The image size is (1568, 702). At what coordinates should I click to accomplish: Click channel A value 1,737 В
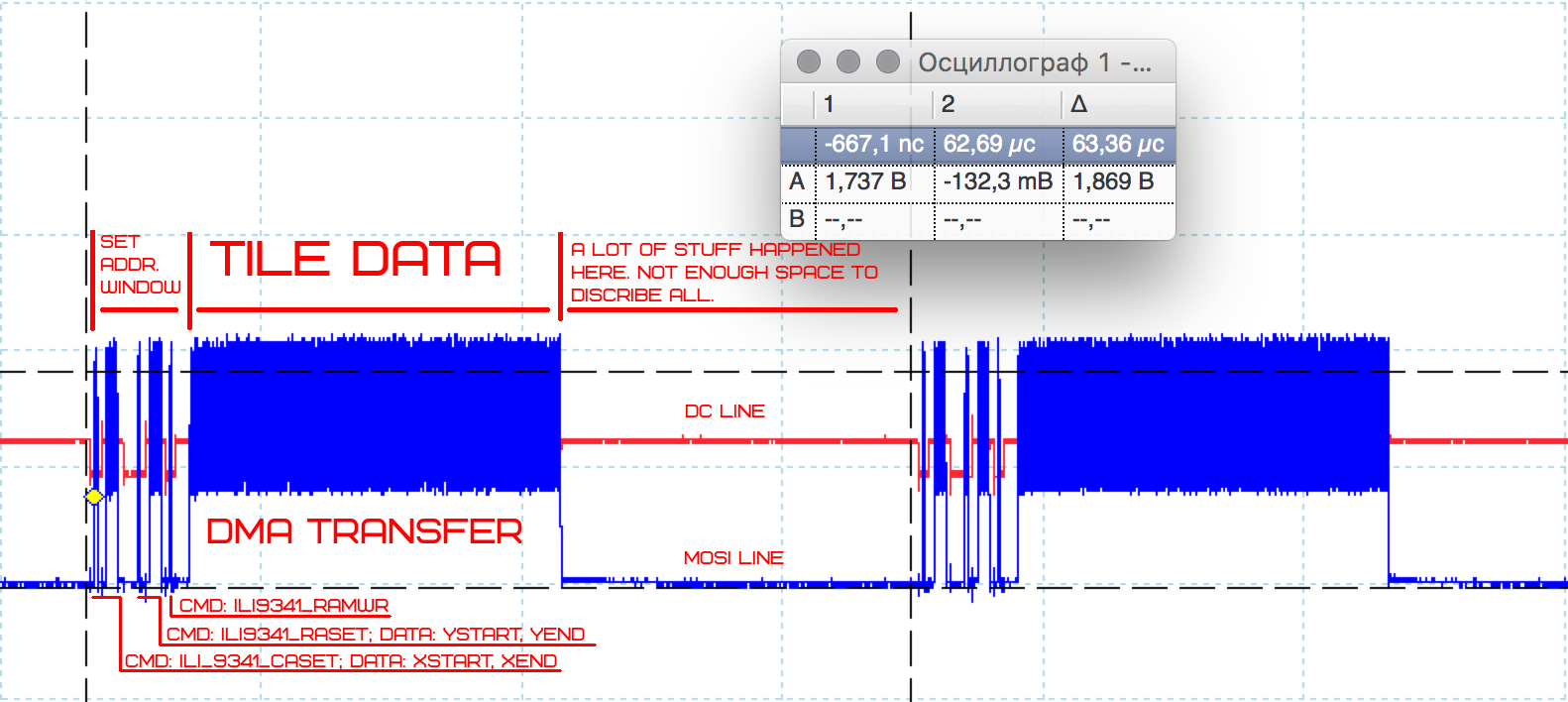point(866,181)
